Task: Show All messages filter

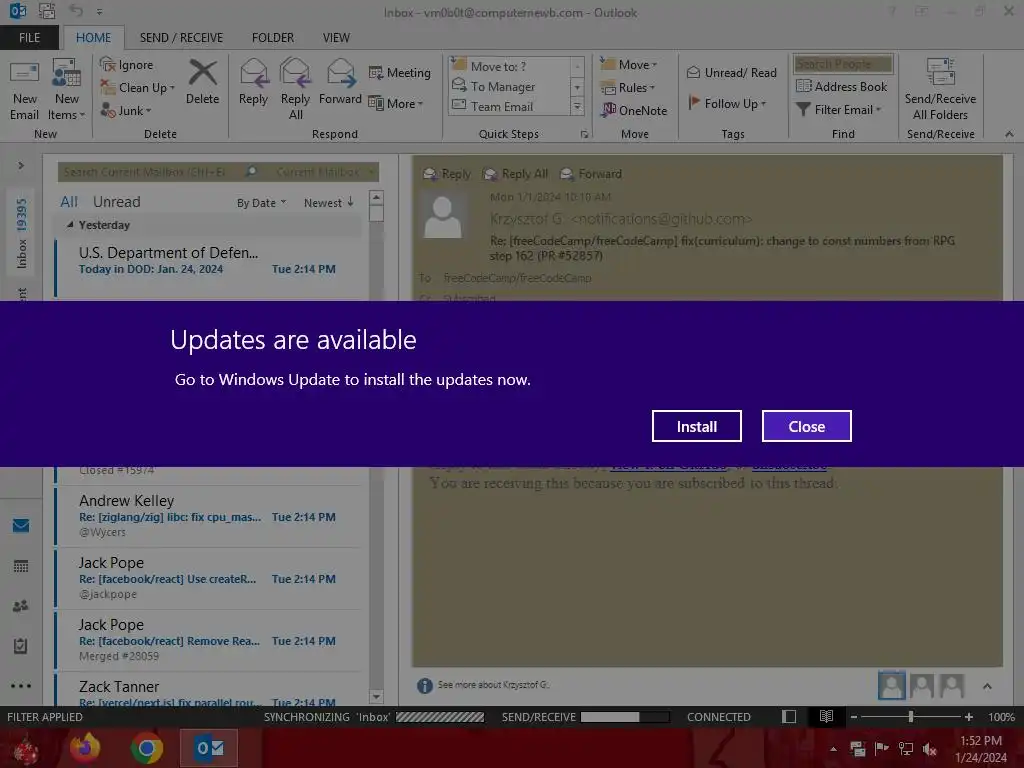Action: pyautogui.click(x=69, y=202)
